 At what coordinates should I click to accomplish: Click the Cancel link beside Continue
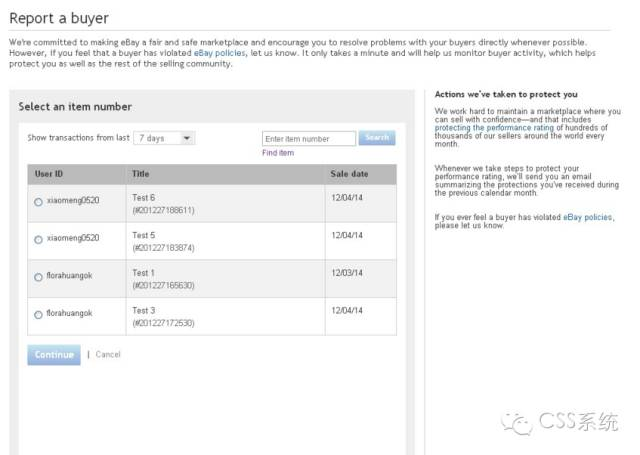[108, 354]
